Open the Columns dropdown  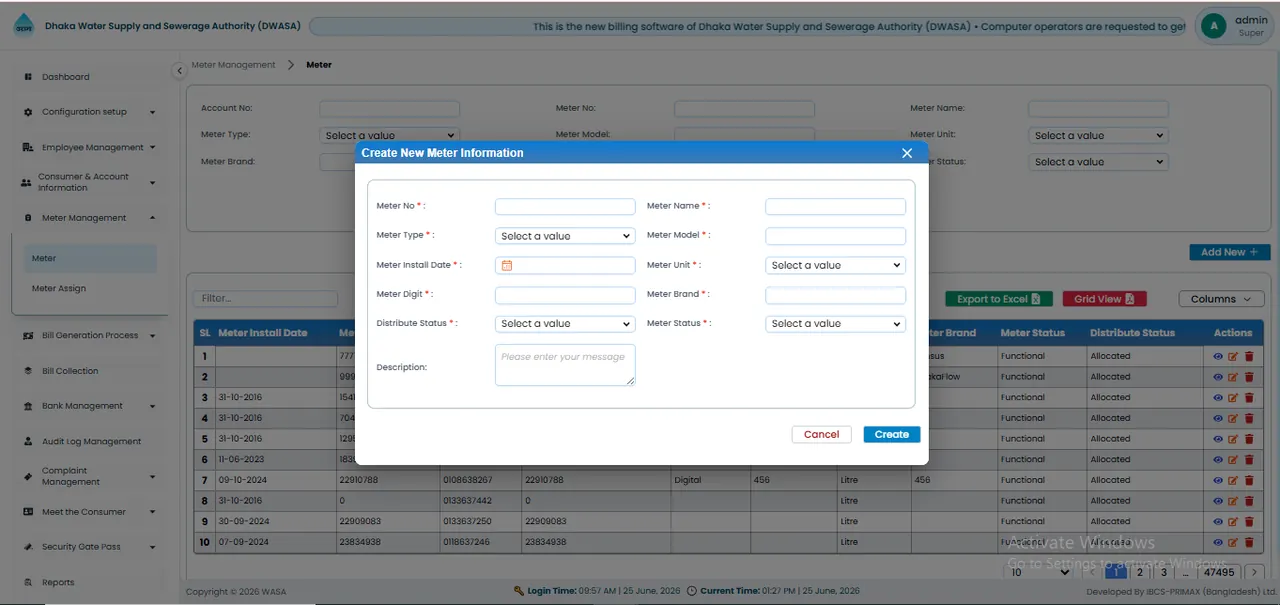pos(1221,299)
